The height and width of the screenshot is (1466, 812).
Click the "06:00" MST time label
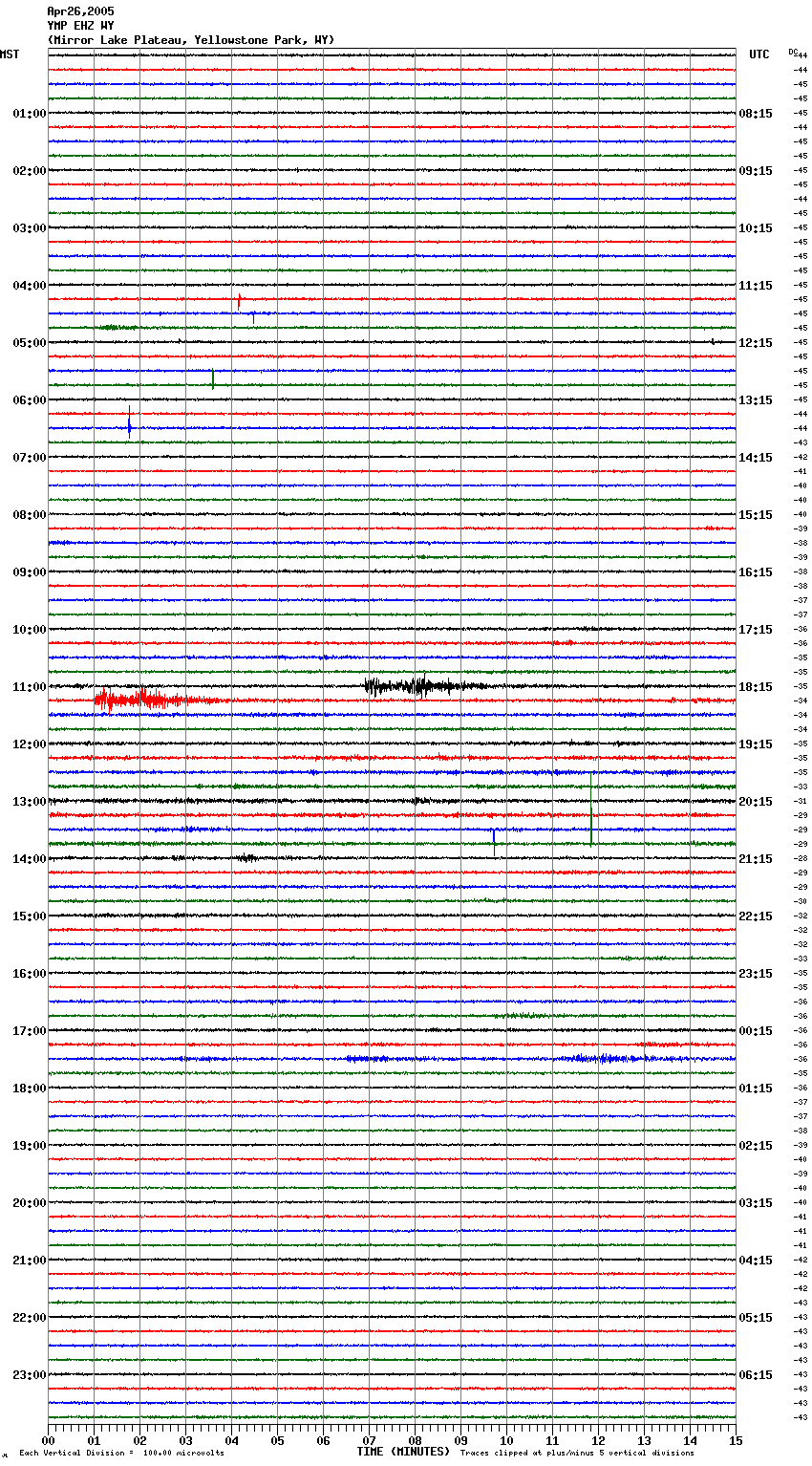pos(30,400)
